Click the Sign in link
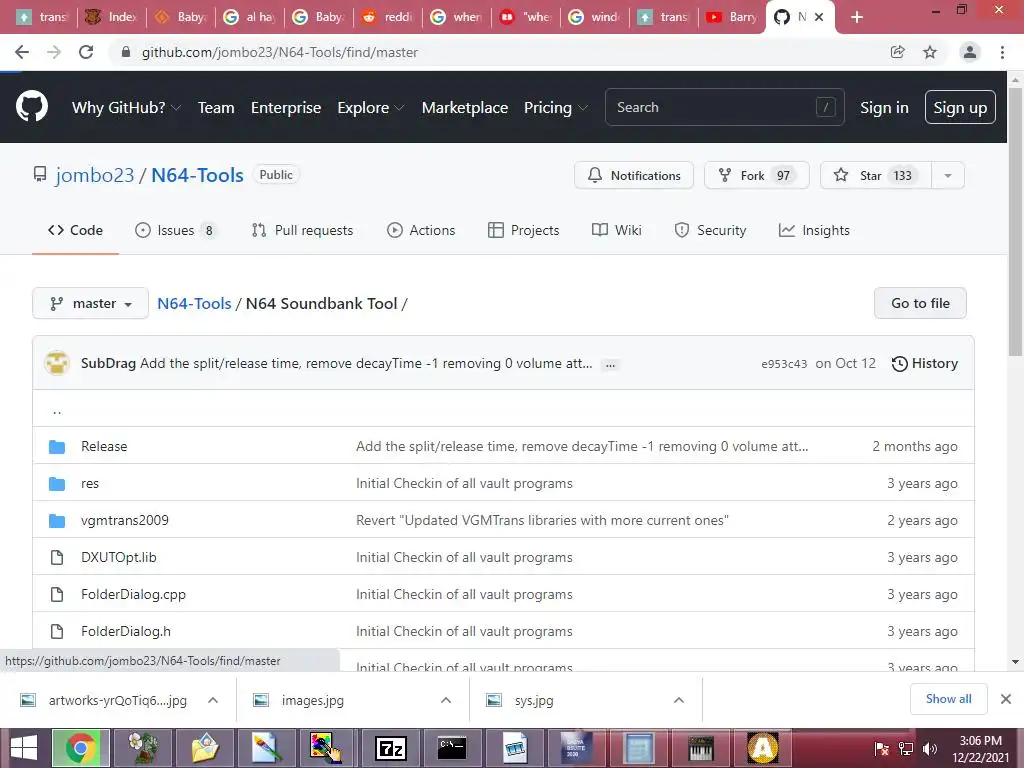 pos(884,108)
